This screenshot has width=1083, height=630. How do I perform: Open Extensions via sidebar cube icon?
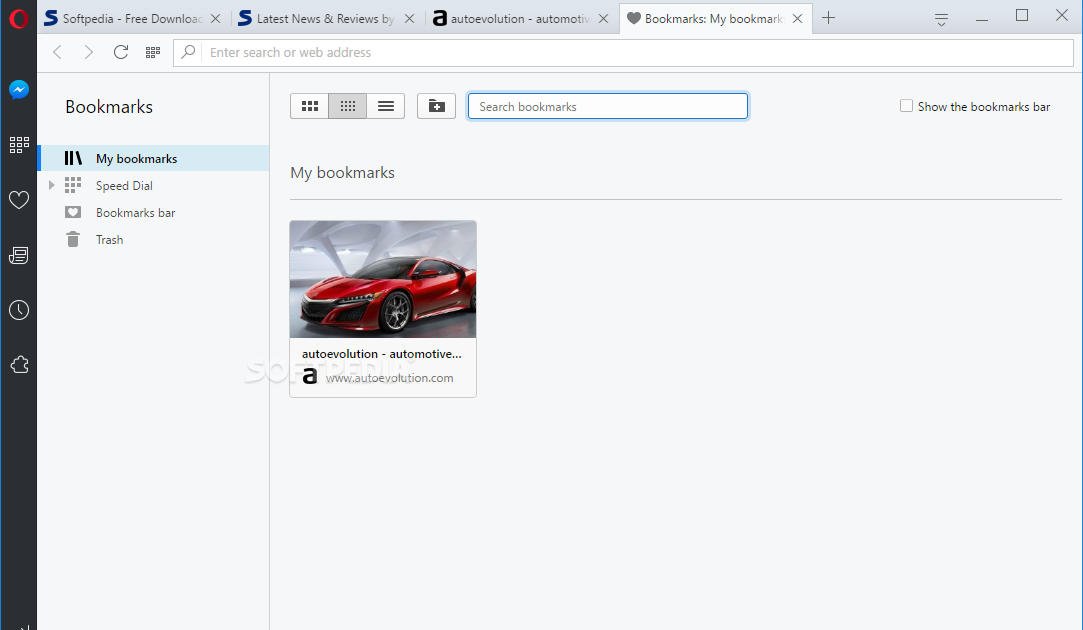(x=19, y=365)
